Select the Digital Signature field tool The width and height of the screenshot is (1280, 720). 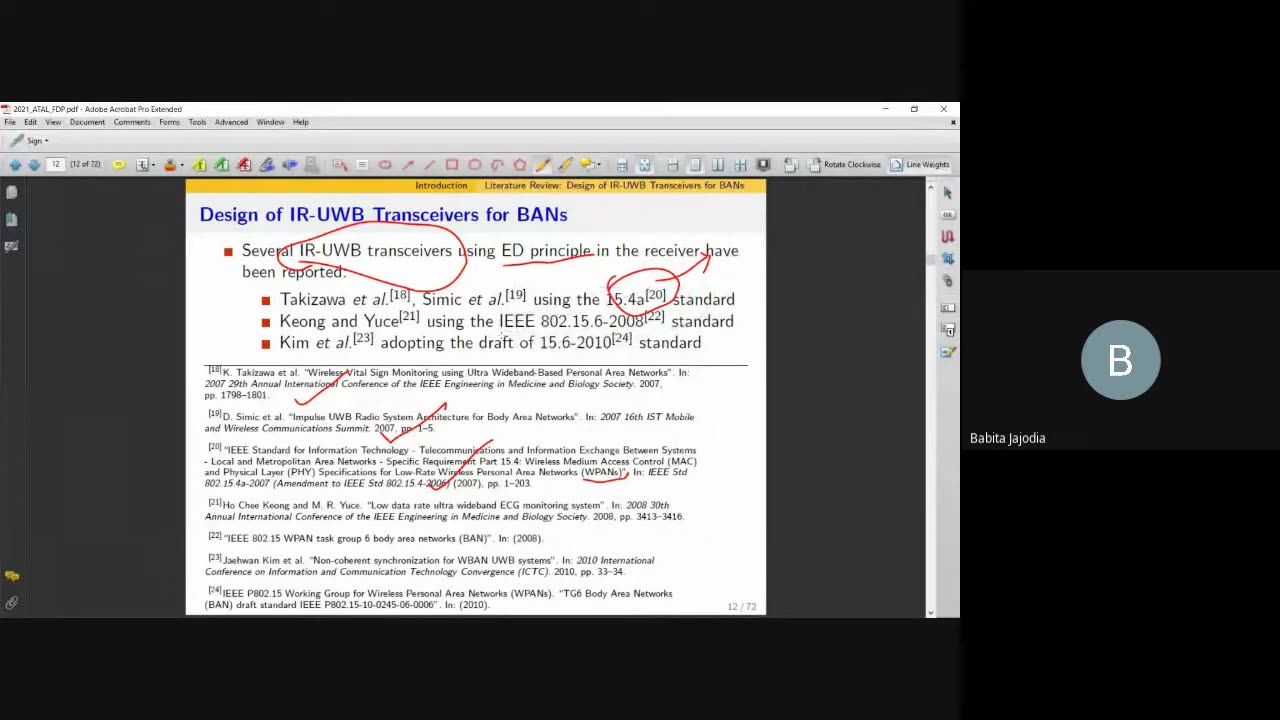point(947,352)
